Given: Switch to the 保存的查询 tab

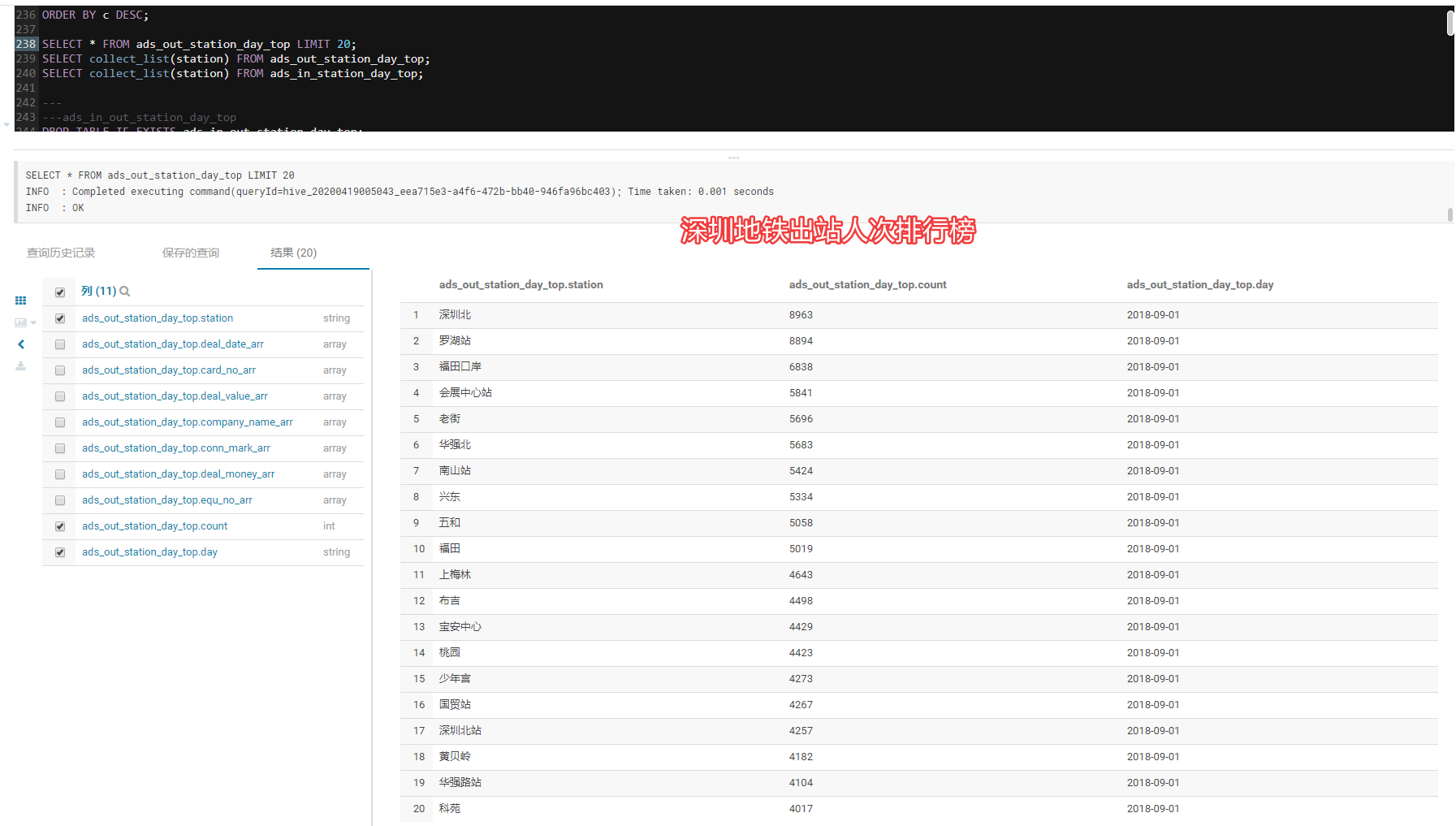Looking at the screenshot, I should pos(191,253).
